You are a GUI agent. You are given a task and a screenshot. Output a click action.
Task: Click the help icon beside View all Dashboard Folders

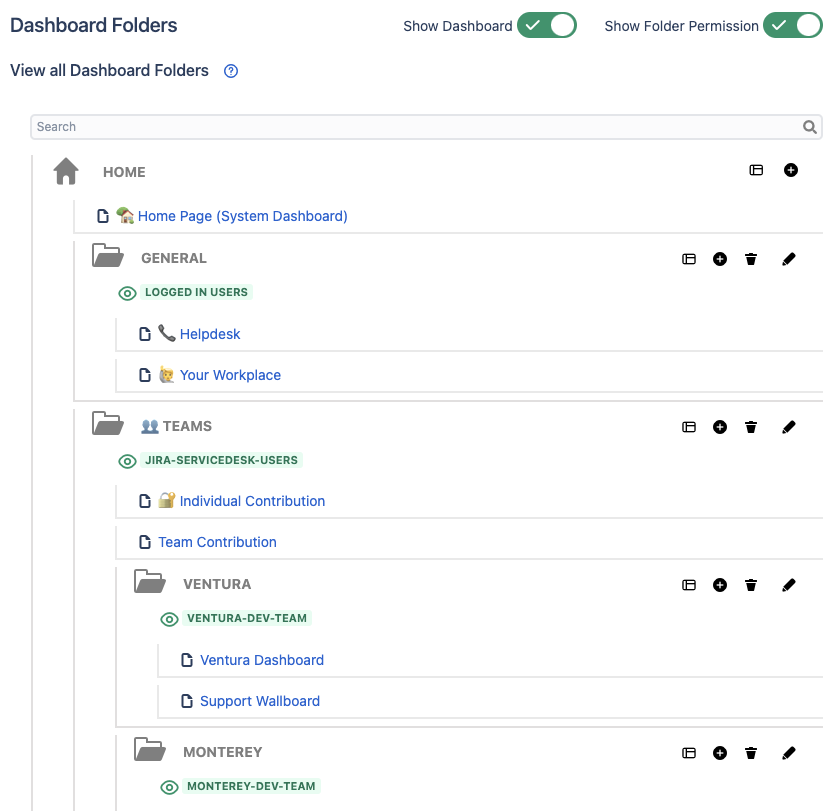tap(231, 71)
